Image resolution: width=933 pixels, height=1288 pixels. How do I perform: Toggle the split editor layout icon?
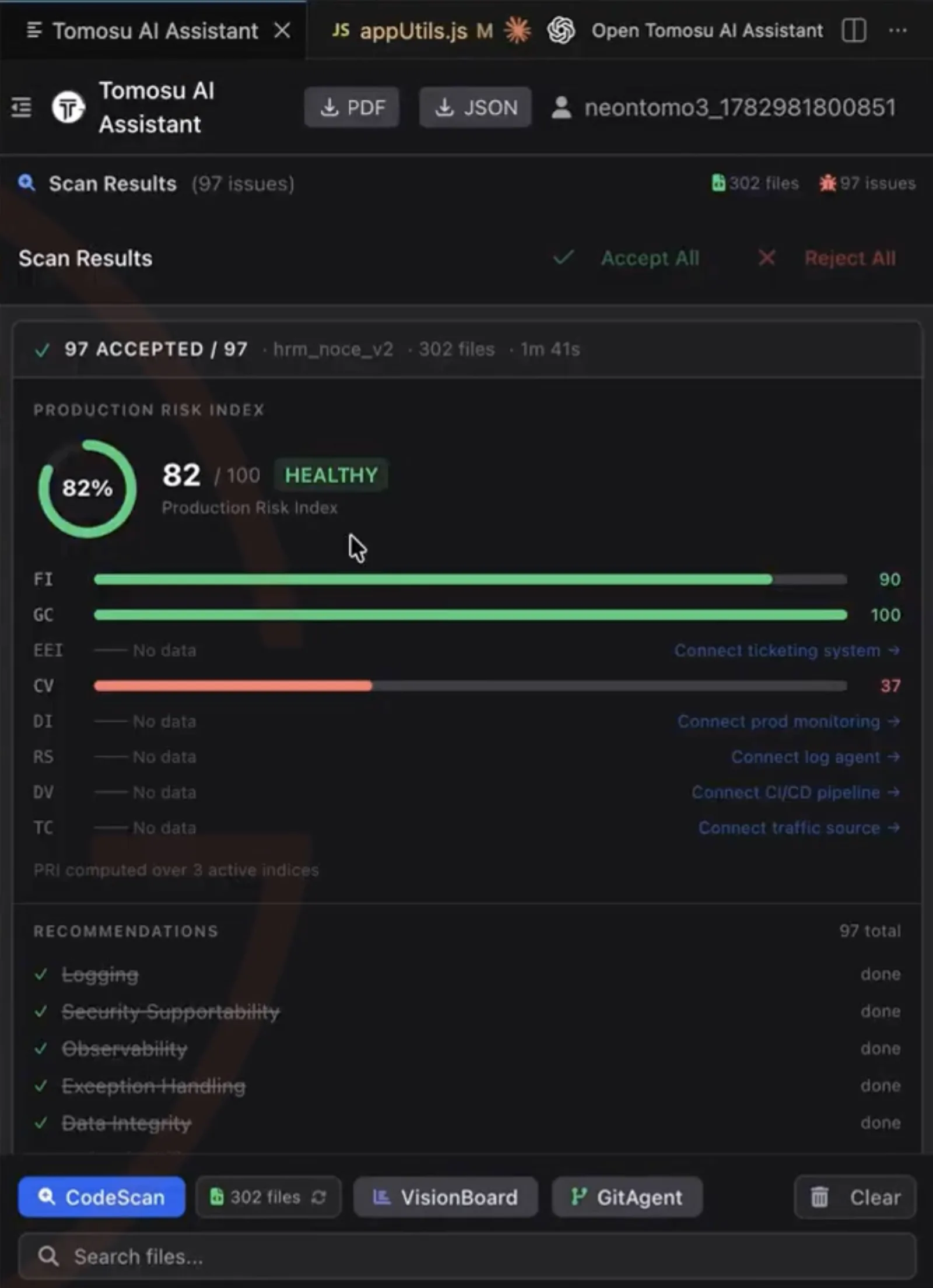[854, 30]
